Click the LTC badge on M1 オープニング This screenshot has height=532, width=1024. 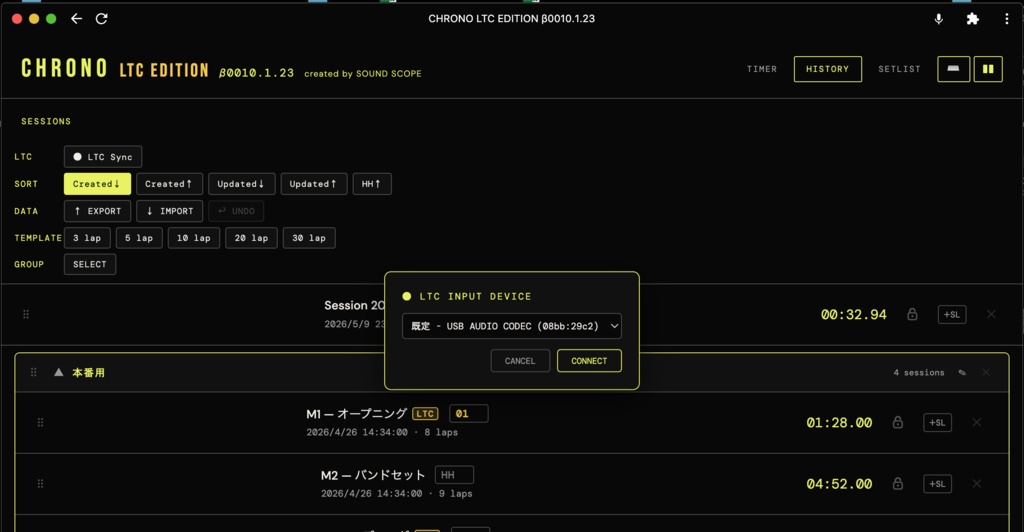425,414
